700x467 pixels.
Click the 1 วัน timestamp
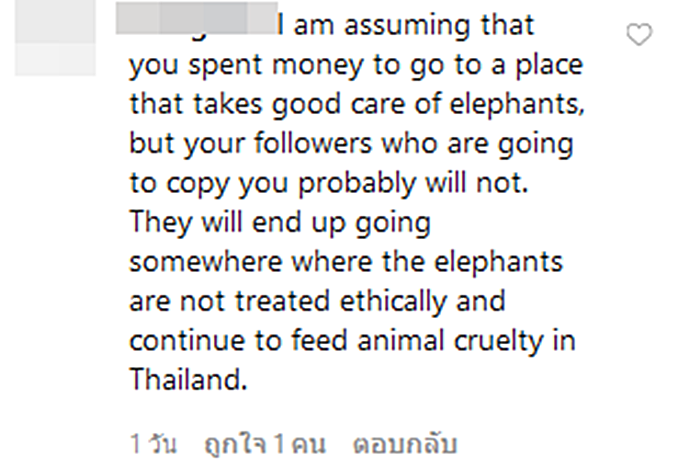(153, 444)
